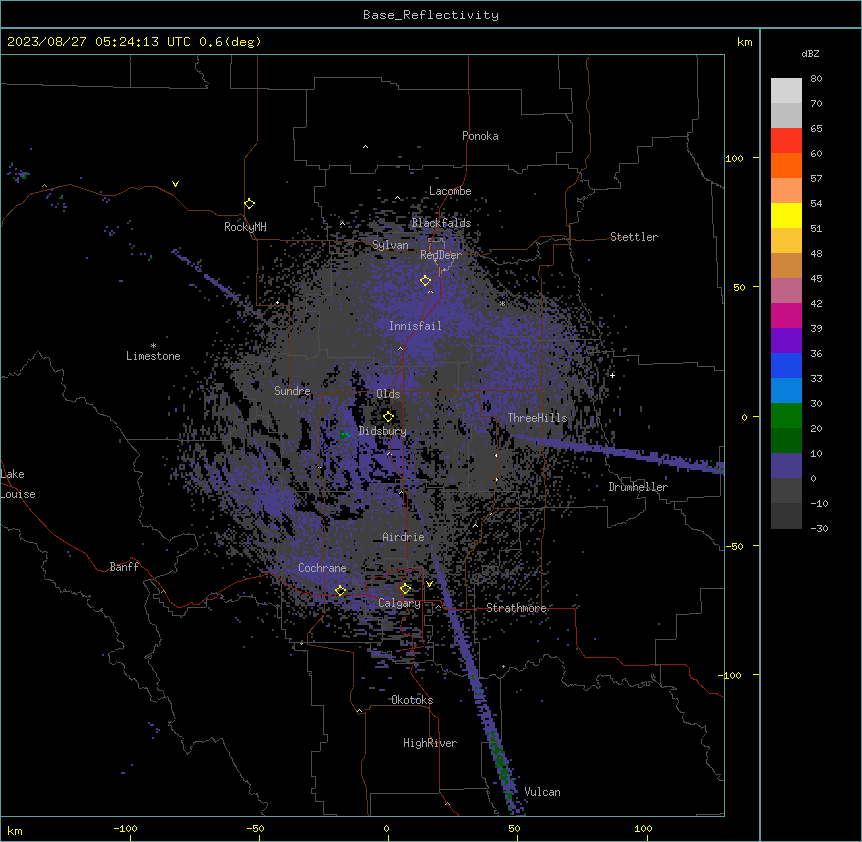Click the 65 value in dBZ legend
This screenshot has height=842, width=862.
[816, 129]
